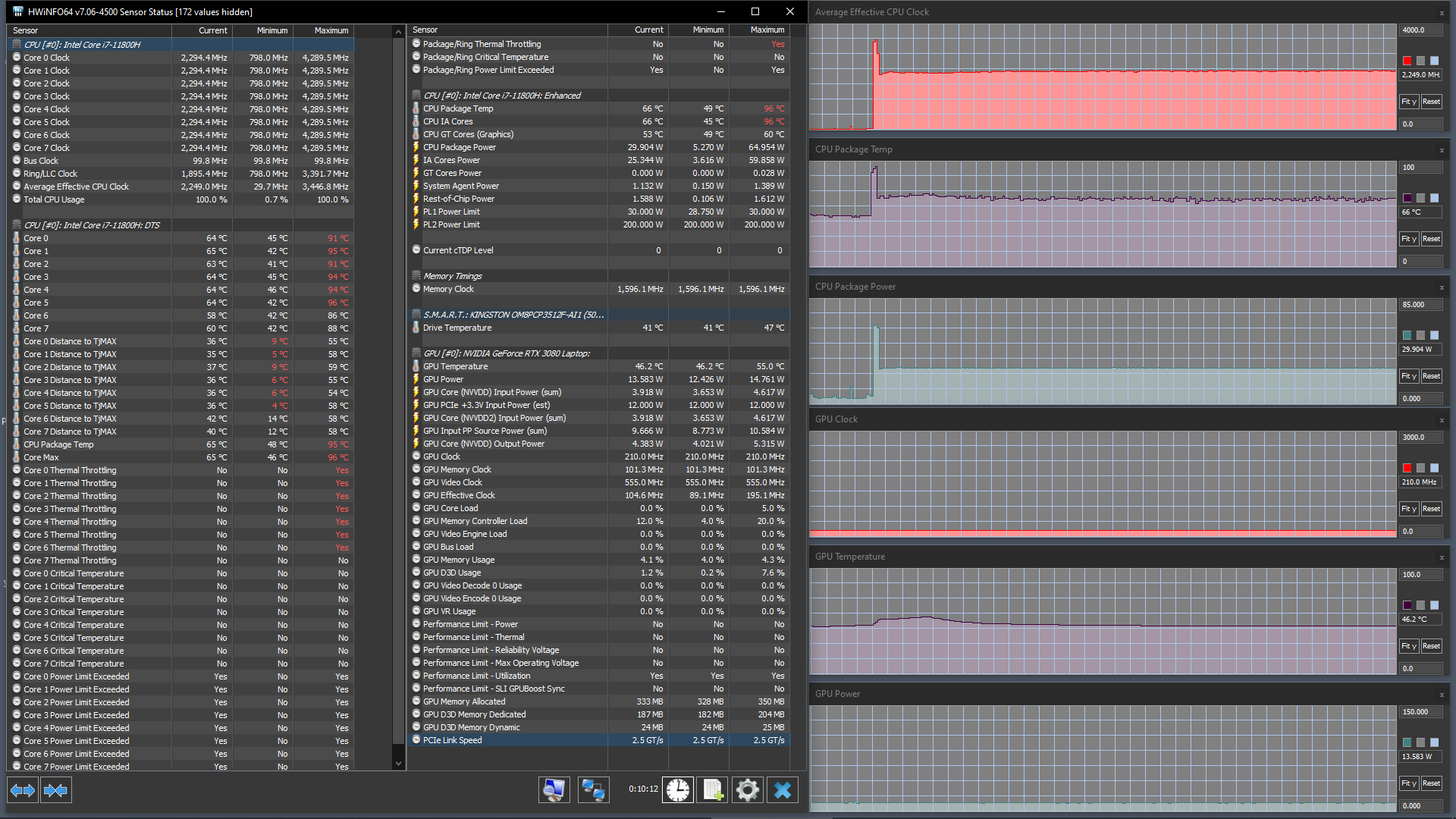
Task: Click the scroll-down arrow of left sensor list
Action: tap(399, 764)
